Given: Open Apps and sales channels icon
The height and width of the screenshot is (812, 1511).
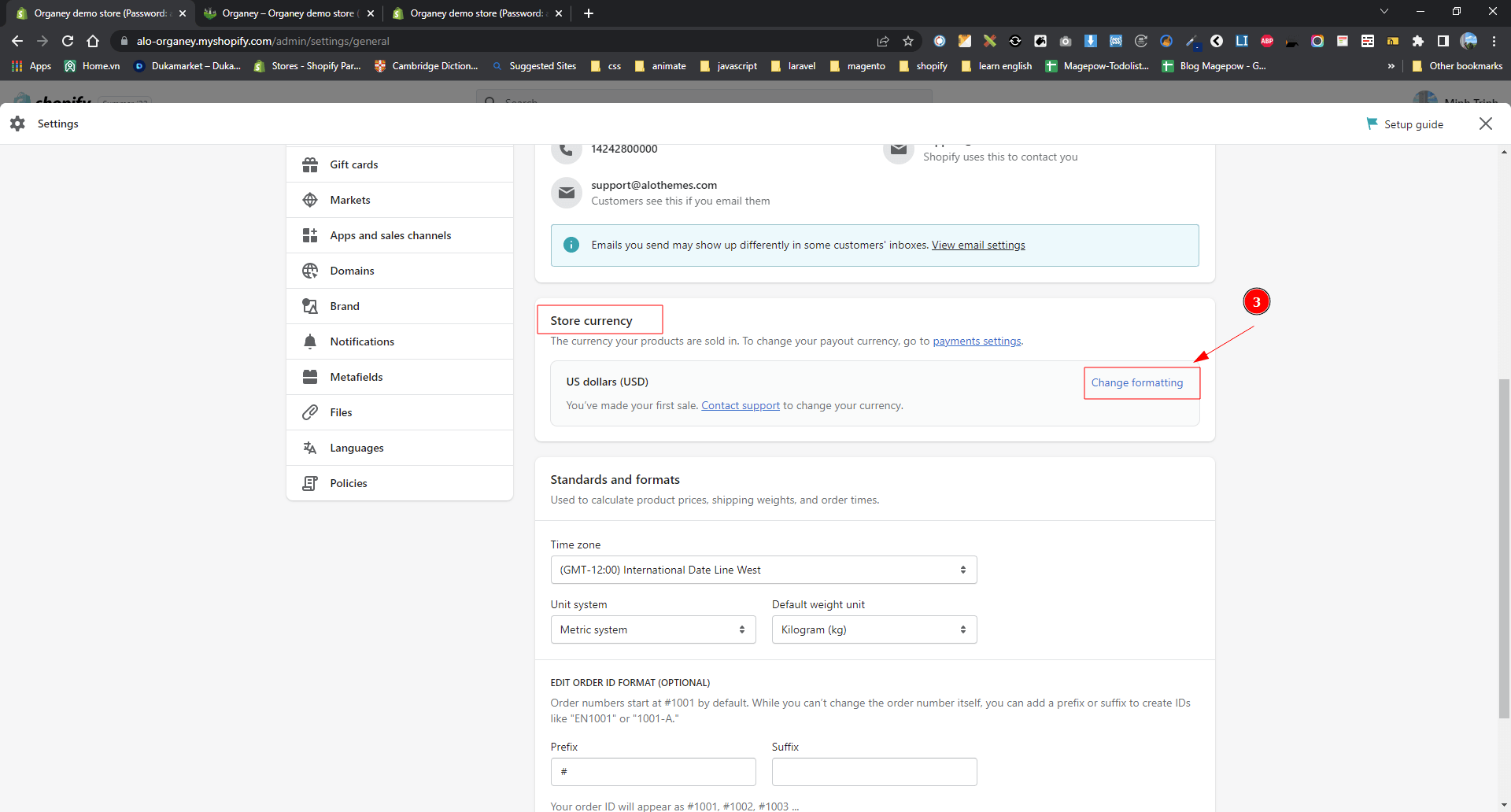Looking at the screenshot, I should [x=310, y=235].
